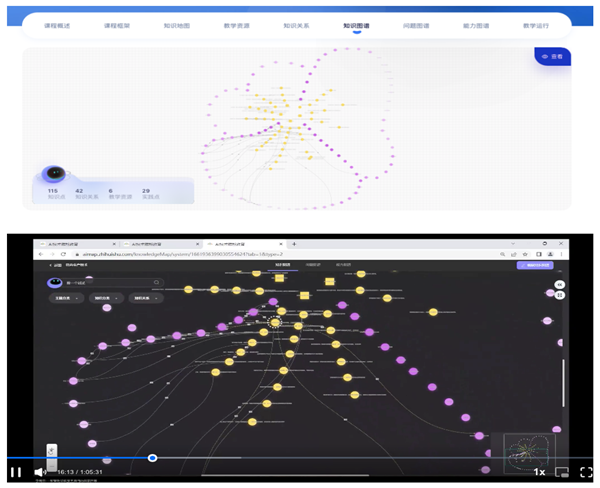The image size is (600, 488).
Task: Pause the video playback
Action: pyautogui.click(x=16, y=471)
